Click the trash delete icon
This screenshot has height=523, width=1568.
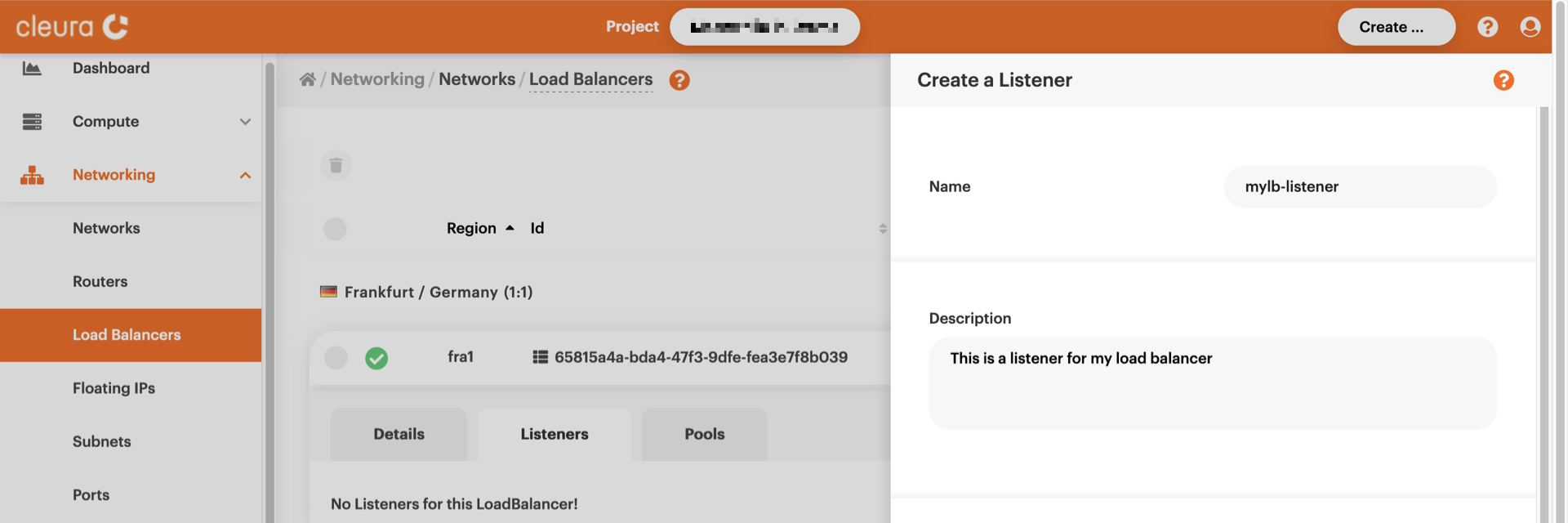pos(336,166)
